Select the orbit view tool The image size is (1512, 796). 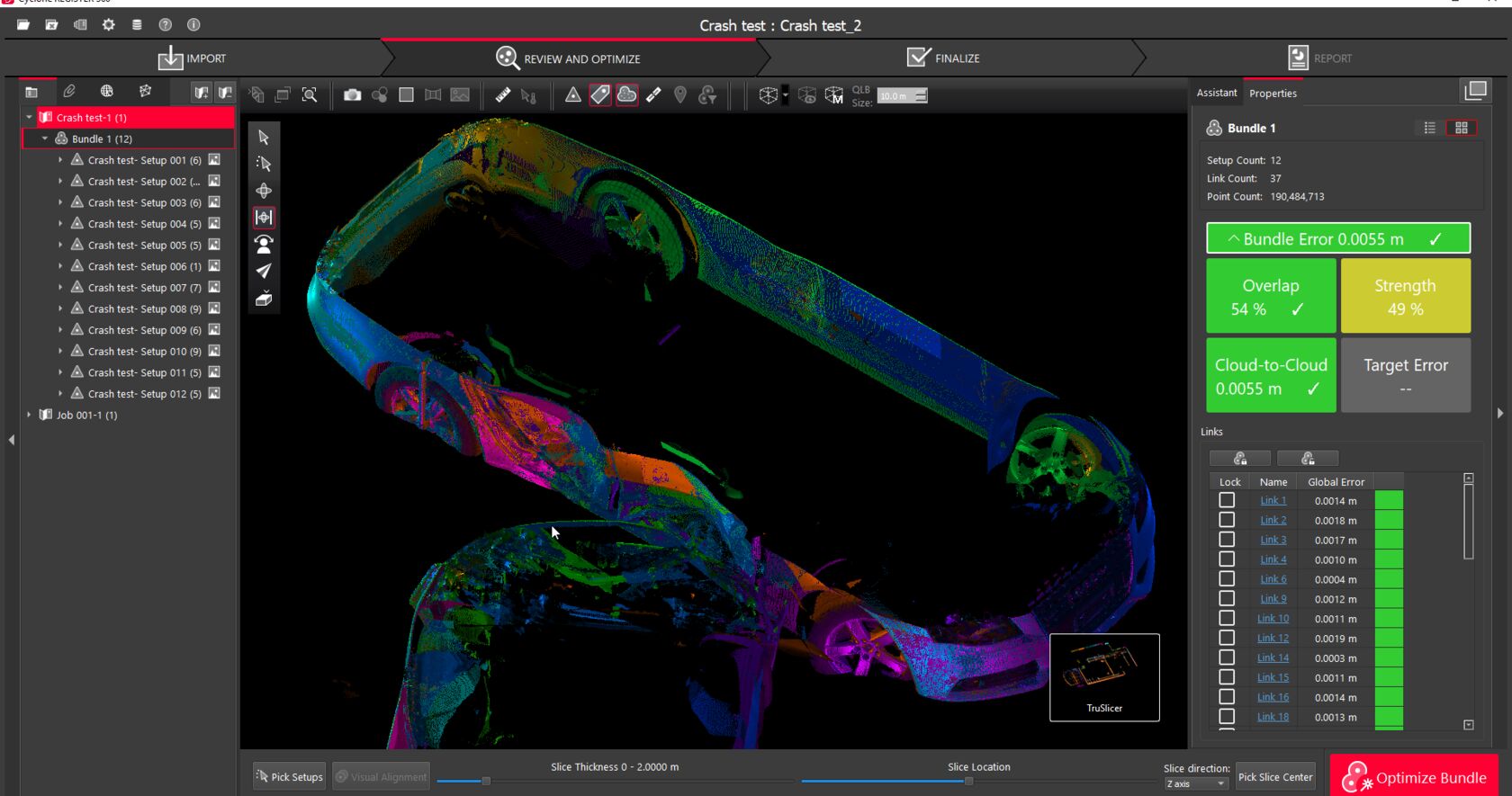[x=264, y=191]
